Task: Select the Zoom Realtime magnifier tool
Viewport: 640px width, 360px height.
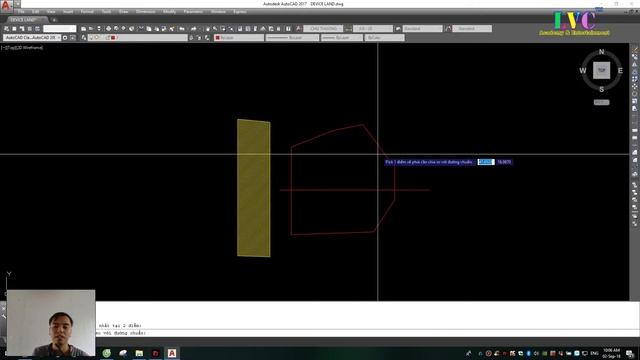Action: [215, 29]
